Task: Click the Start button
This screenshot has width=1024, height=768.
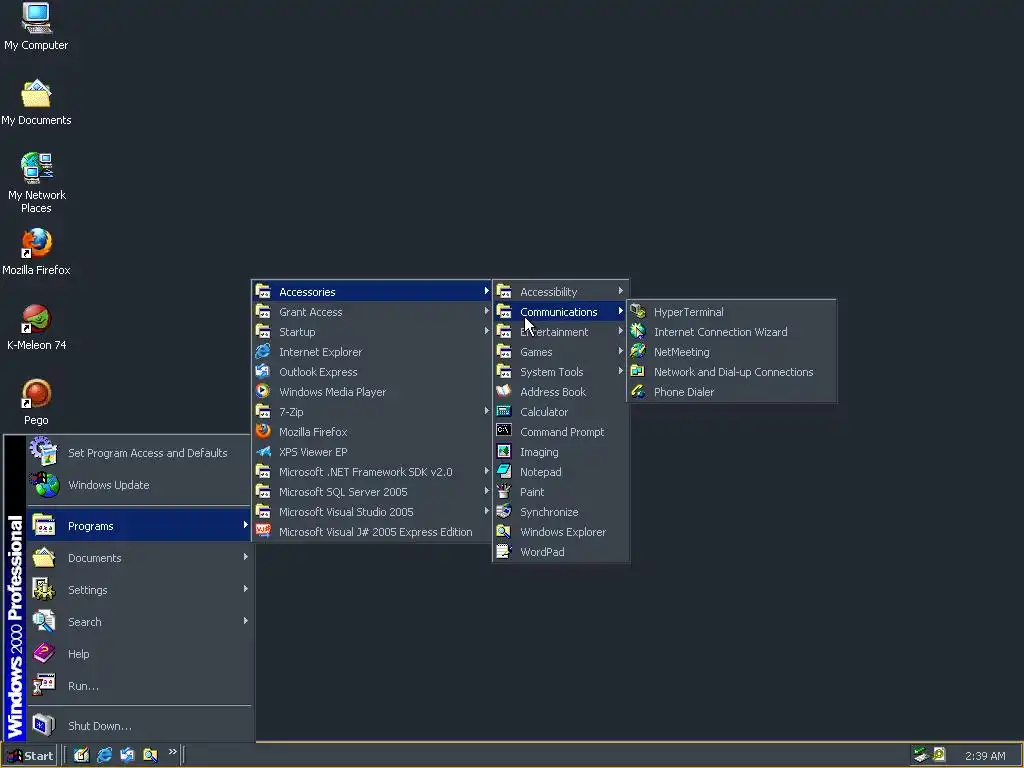Action: [29, 756]
